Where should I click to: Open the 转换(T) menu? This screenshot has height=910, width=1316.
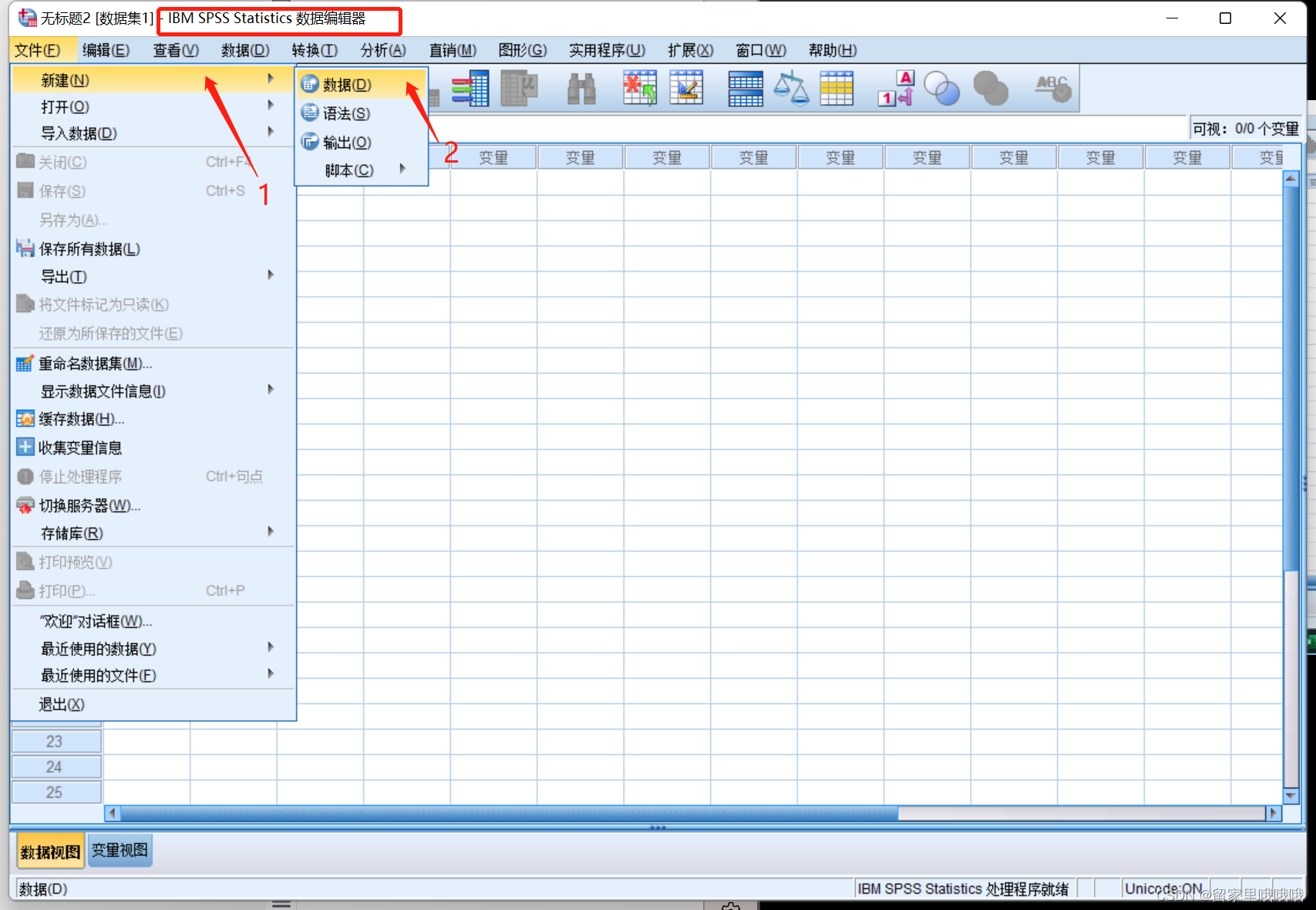(x=315, y=50)
